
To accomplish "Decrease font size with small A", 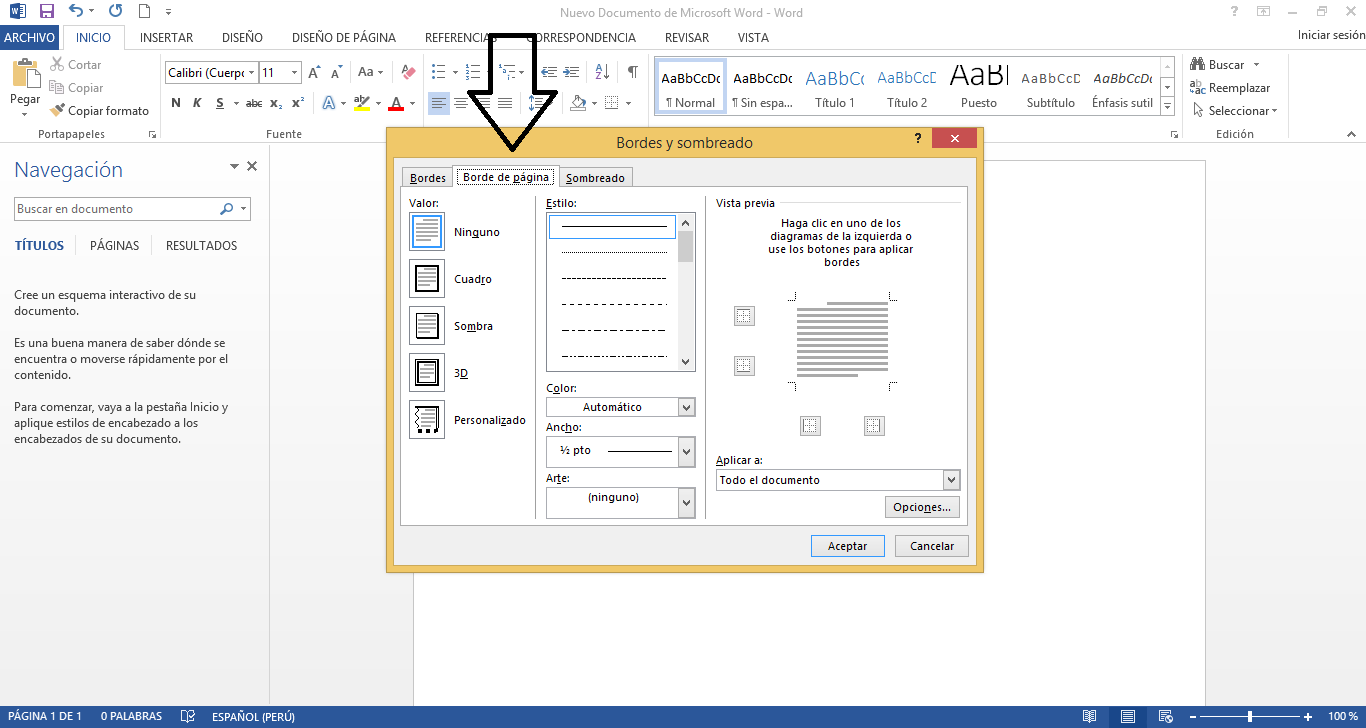I will click(x=336, y=72).
